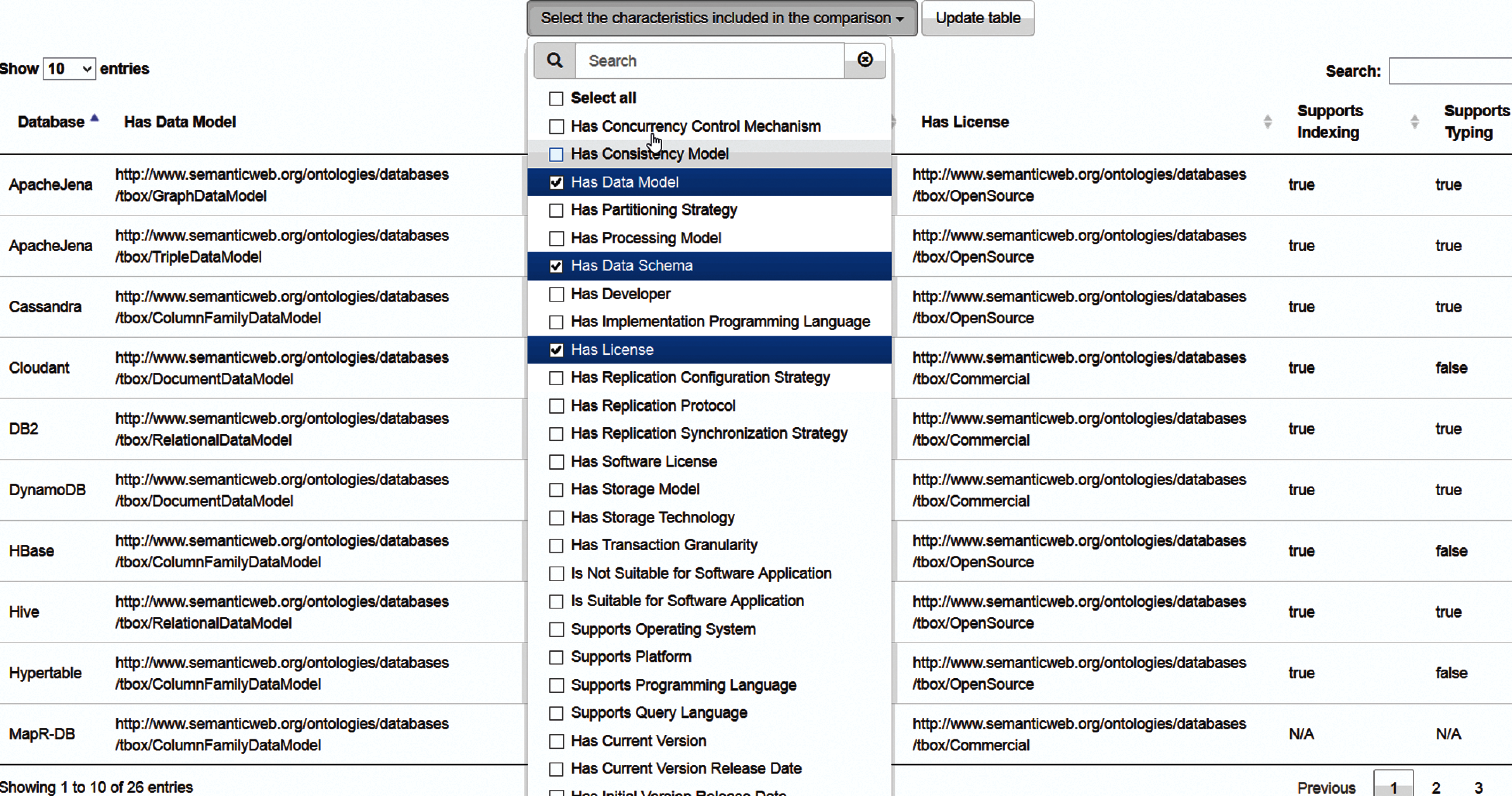The image size is (1512, 796).
Task: Select Has Consistency Model list item
Action: (x=649, y=154)
